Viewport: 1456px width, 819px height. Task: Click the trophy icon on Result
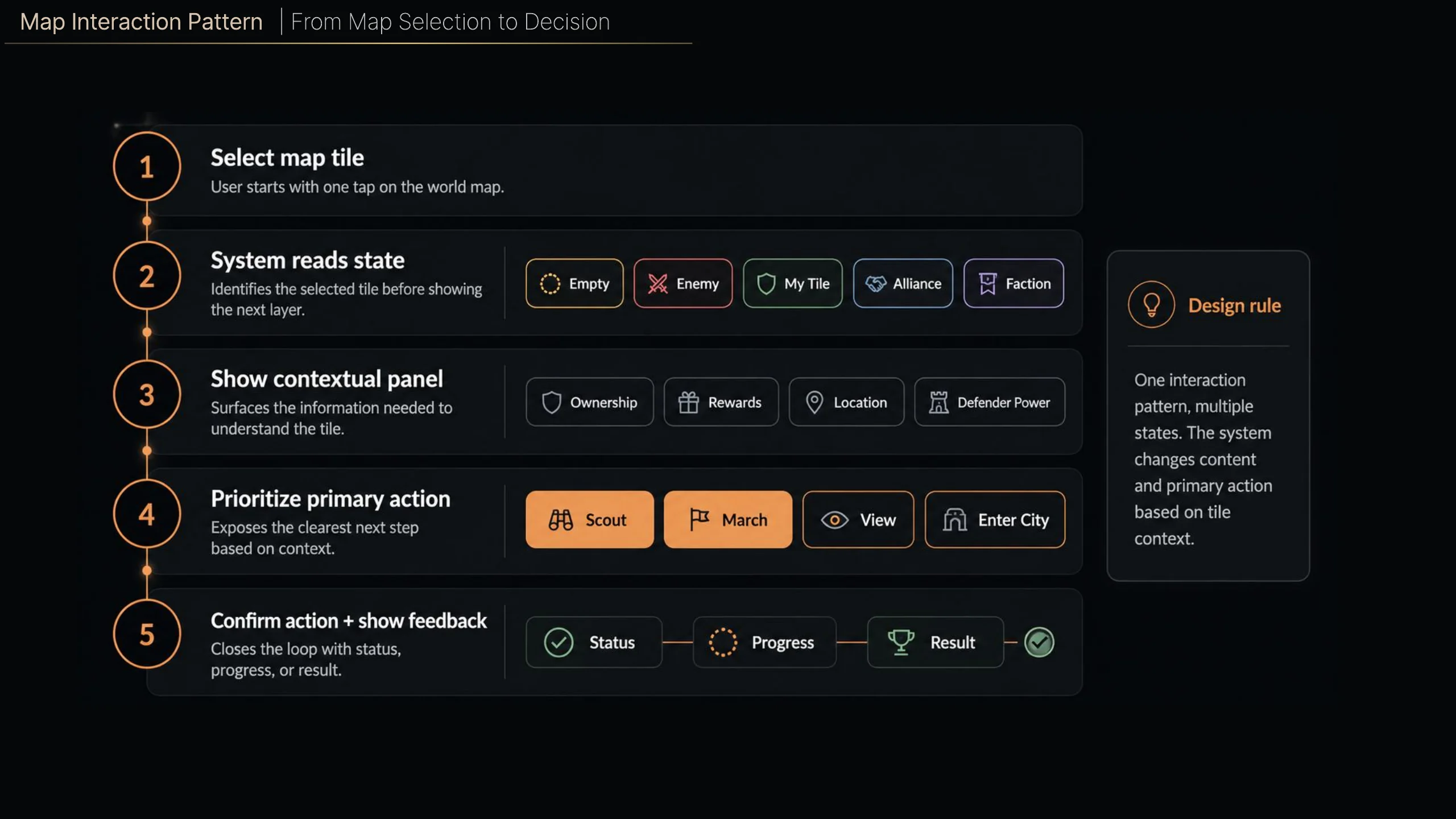click(901, 642)
